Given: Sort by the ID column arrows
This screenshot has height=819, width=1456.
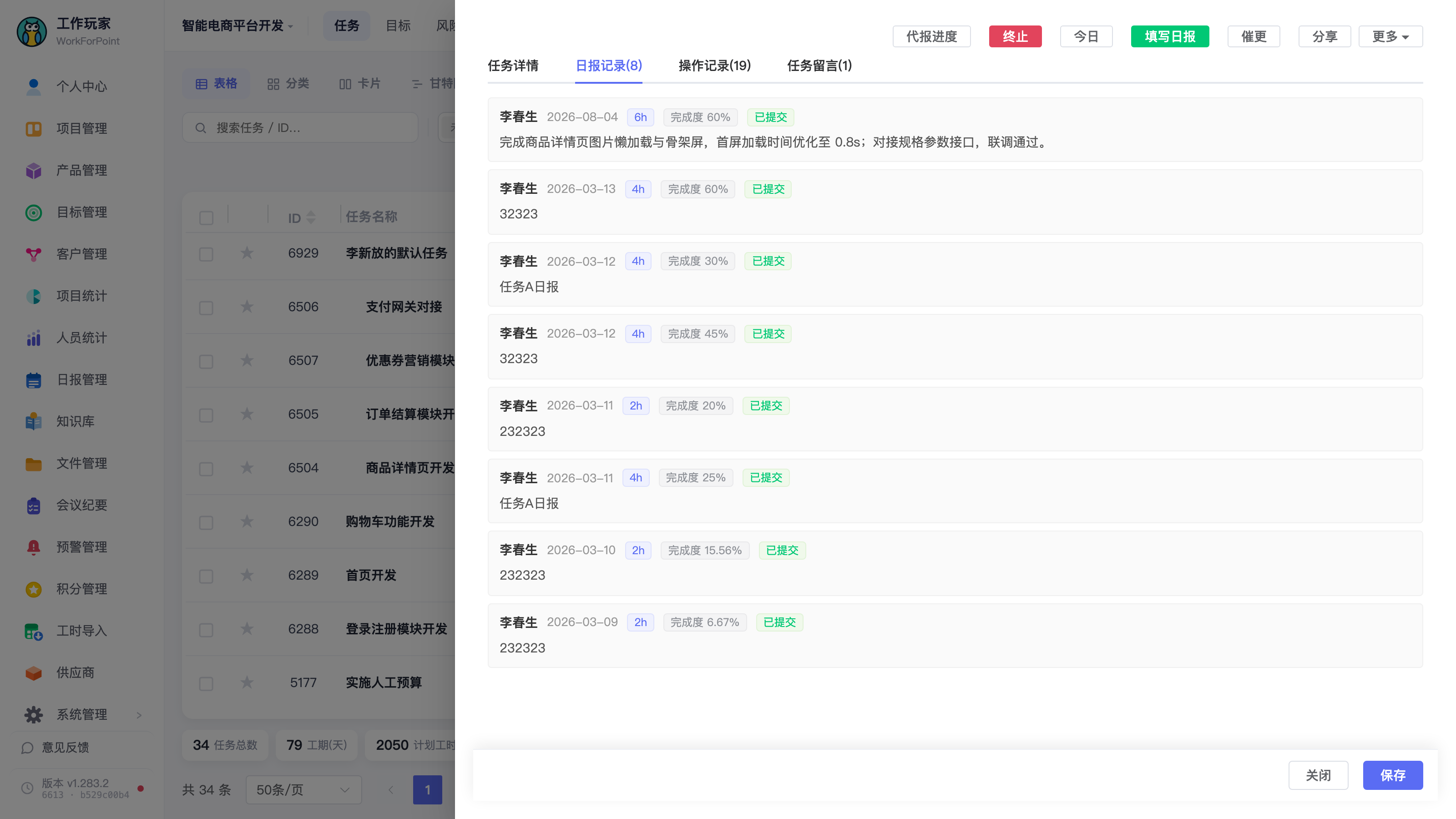Looking at the screenshot, I should pos(311,217).
